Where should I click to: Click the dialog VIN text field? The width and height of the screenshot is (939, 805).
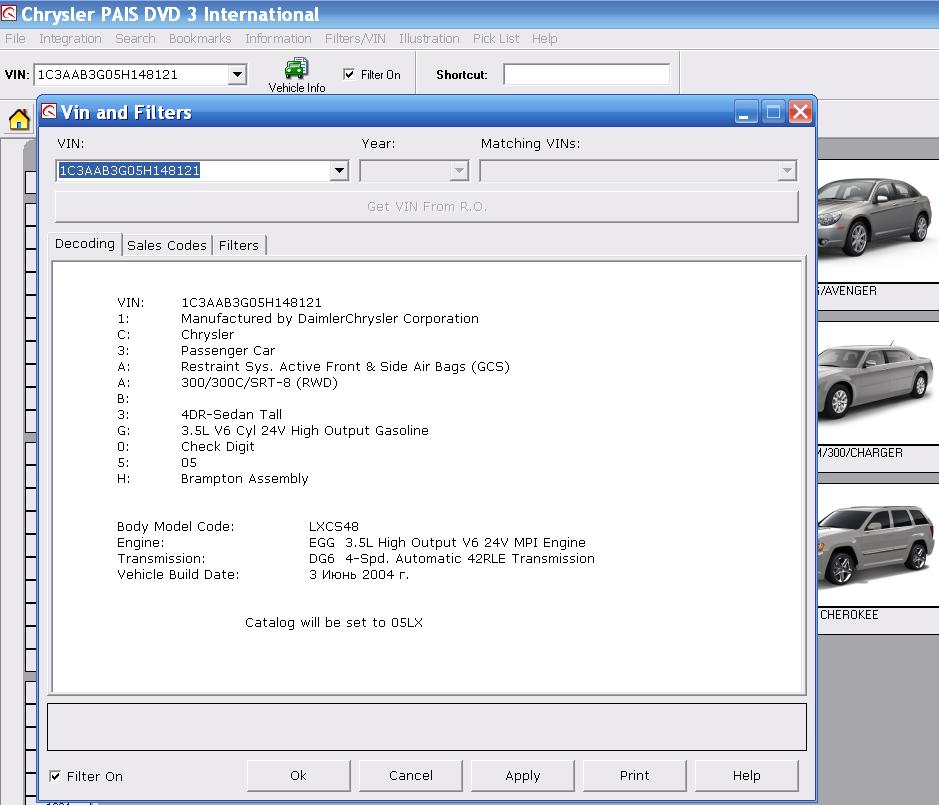click(193, 171)
